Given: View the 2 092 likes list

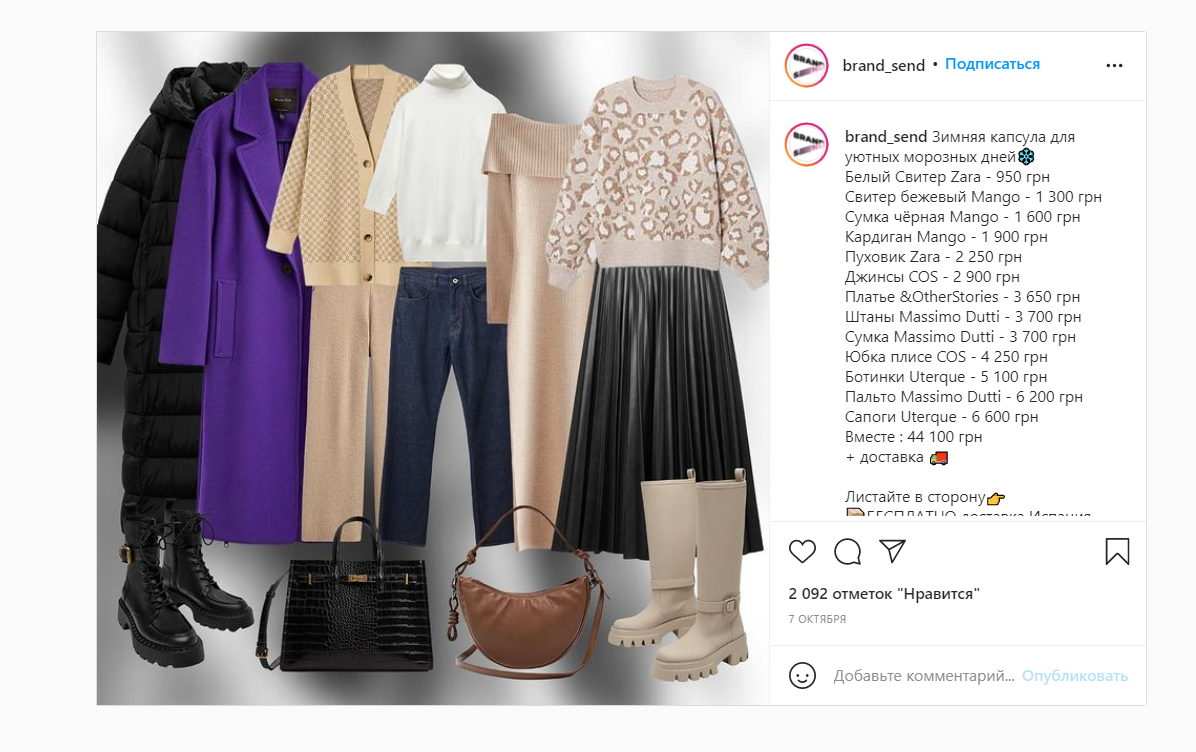Looking at the screenshot, I should click(884, 593).
